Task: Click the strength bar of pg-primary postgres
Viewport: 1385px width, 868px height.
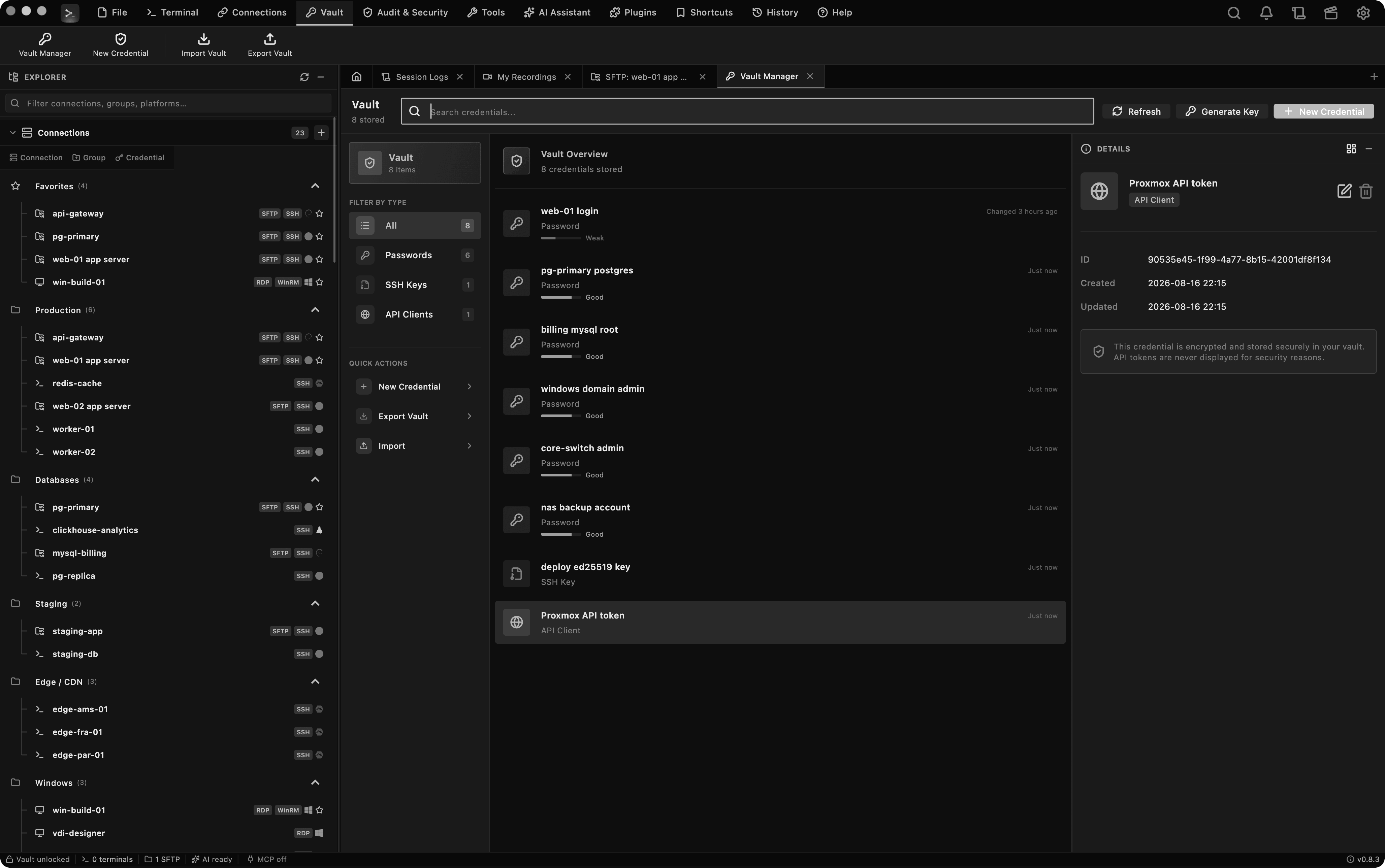Action: tap(561, 297)
